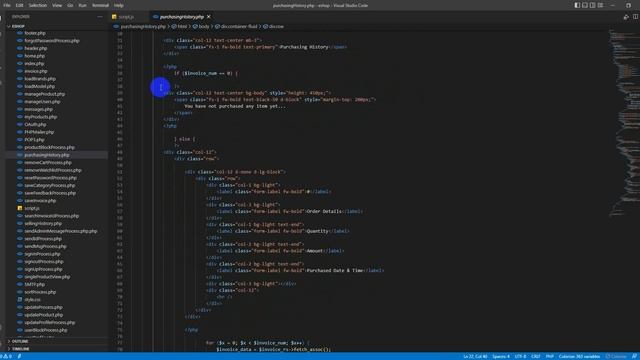
Task: Open the View menu
Action: coord(57,5)
